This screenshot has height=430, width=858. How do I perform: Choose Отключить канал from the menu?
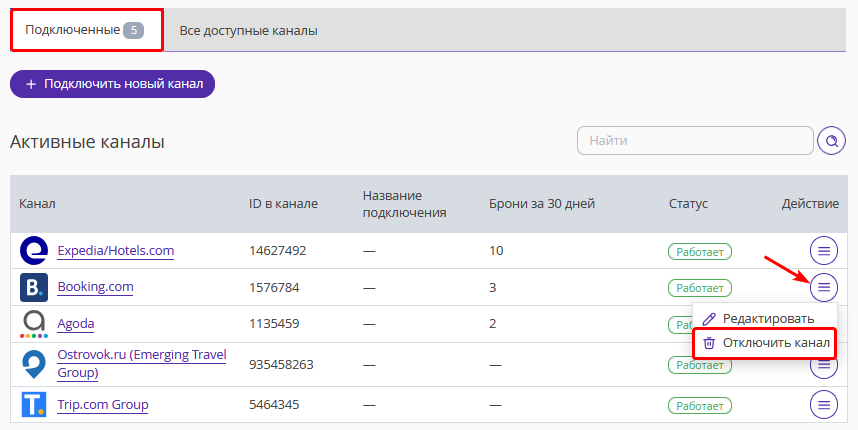point(764,343)
